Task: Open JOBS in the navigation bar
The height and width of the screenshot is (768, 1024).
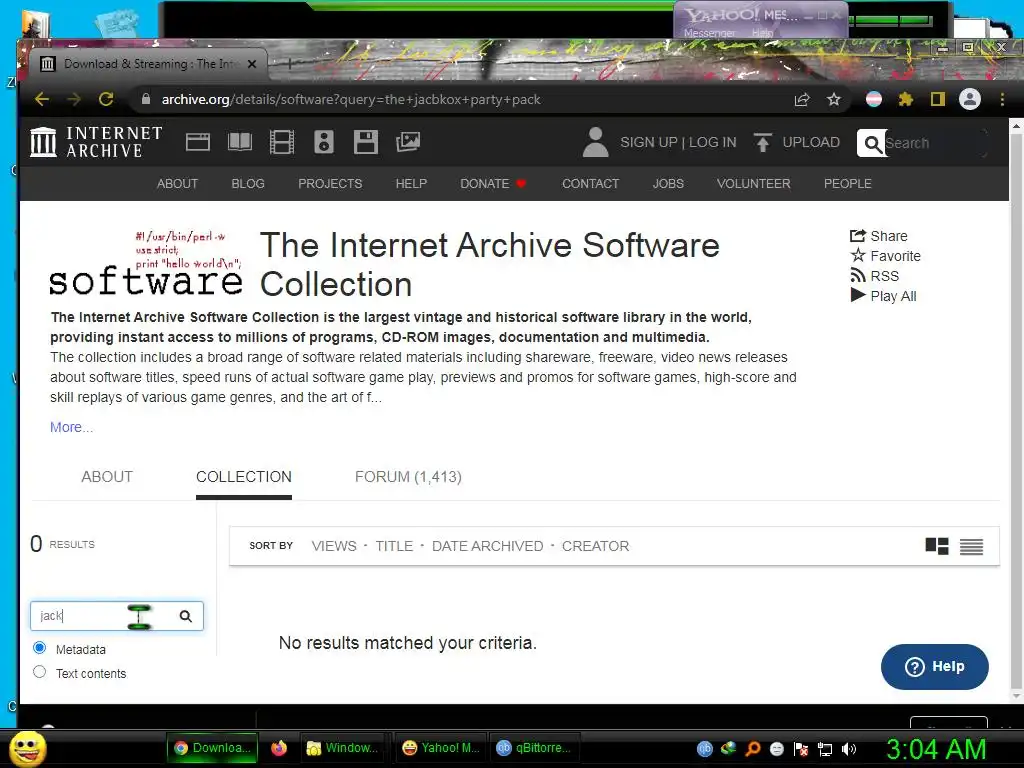Action: 668,184
